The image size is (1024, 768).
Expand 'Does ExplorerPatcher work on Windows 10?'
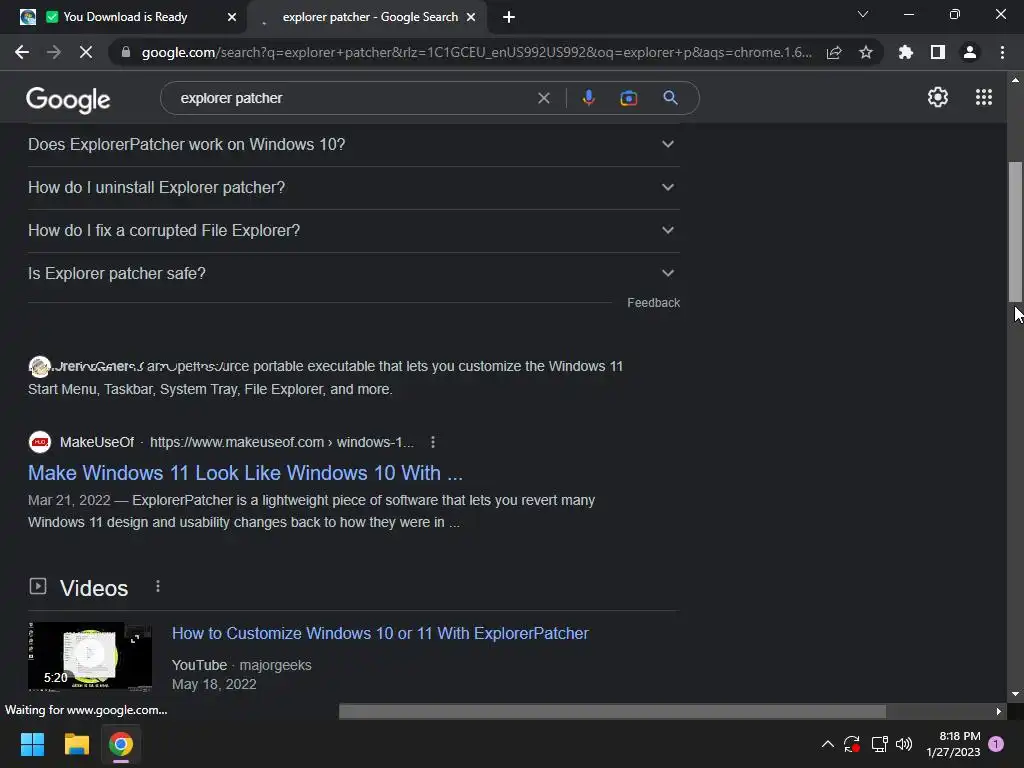[x=353, y=144]
